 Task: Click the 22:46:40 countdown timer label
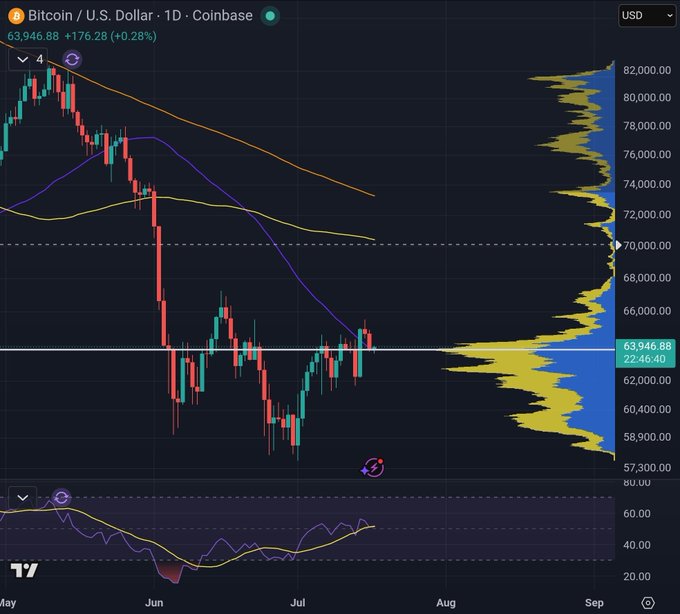tap(644, 359)
